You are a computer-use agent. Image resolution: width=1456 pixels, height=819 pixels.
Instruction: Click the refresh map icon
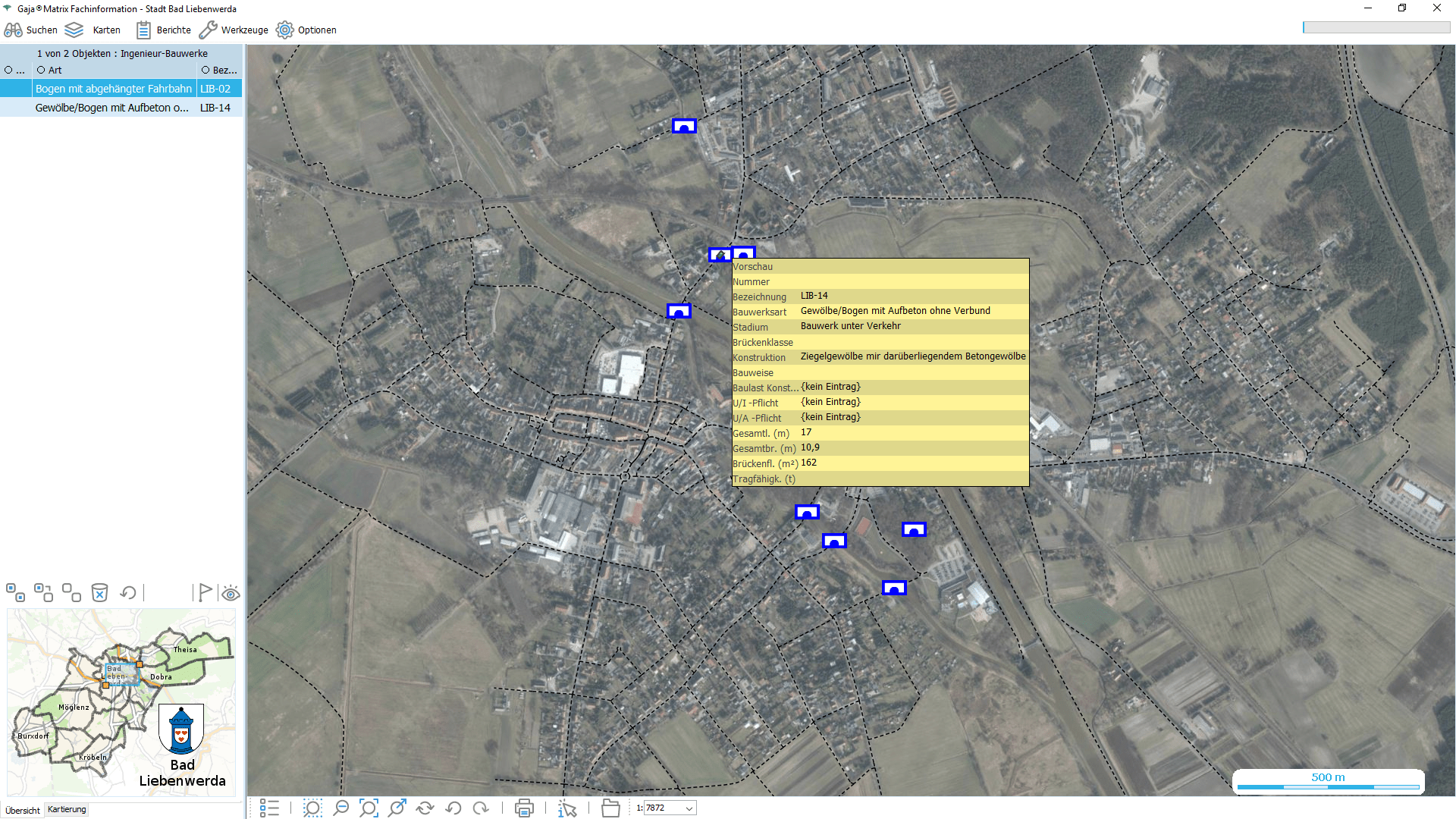tap(425, 808)
